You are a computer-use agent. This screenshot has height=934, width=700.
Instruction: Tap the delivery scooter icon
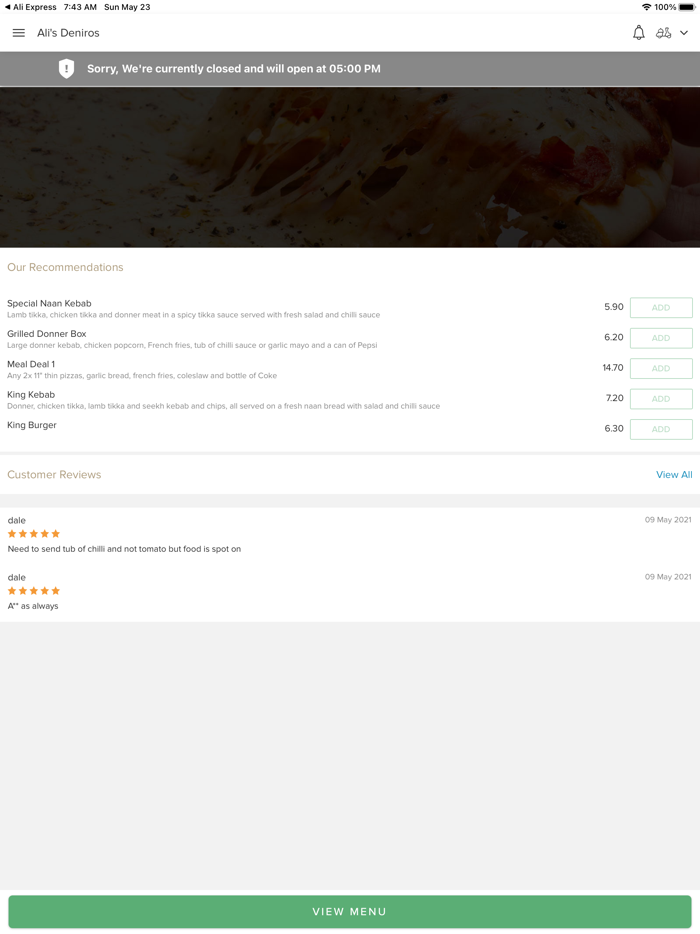[663, 33]
